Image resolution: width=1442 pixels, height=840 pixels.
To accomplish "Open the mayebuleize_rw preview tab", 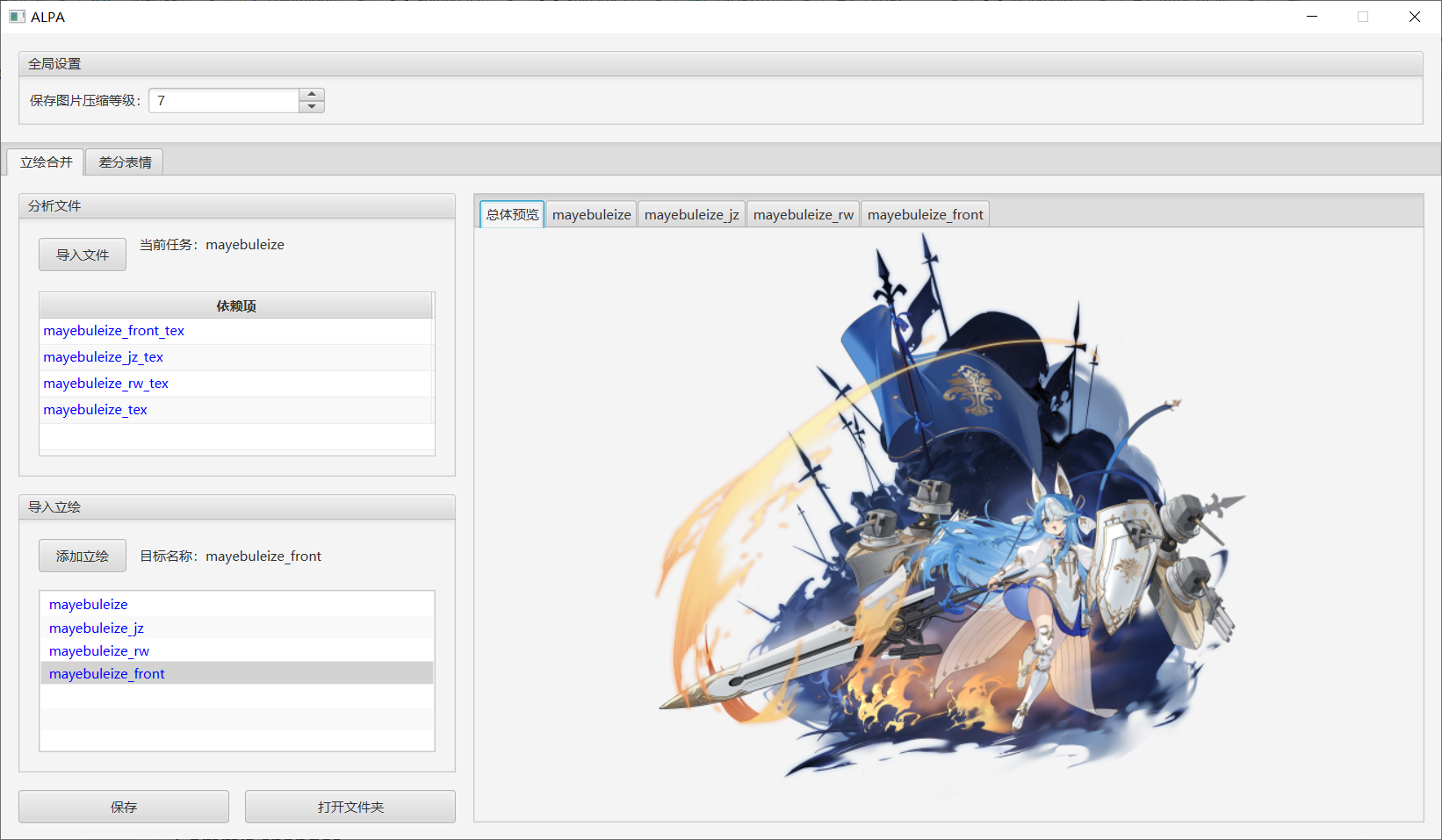I will coord(802,213).
